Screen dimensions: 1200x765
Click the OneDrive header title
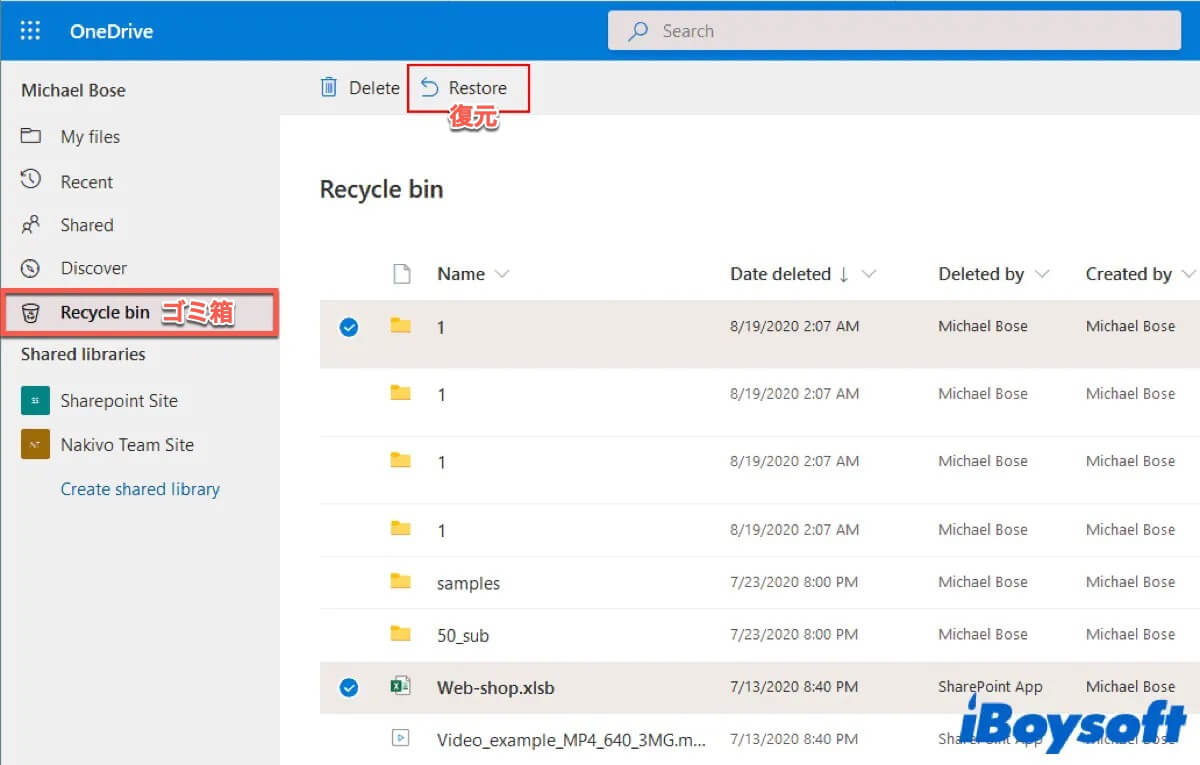[111, 31]
